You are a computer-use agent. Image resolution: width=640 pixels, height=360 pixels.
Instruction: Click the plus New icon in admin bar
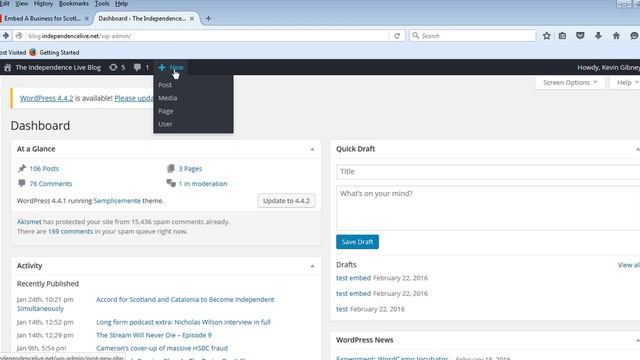click(x=162, y=67)
